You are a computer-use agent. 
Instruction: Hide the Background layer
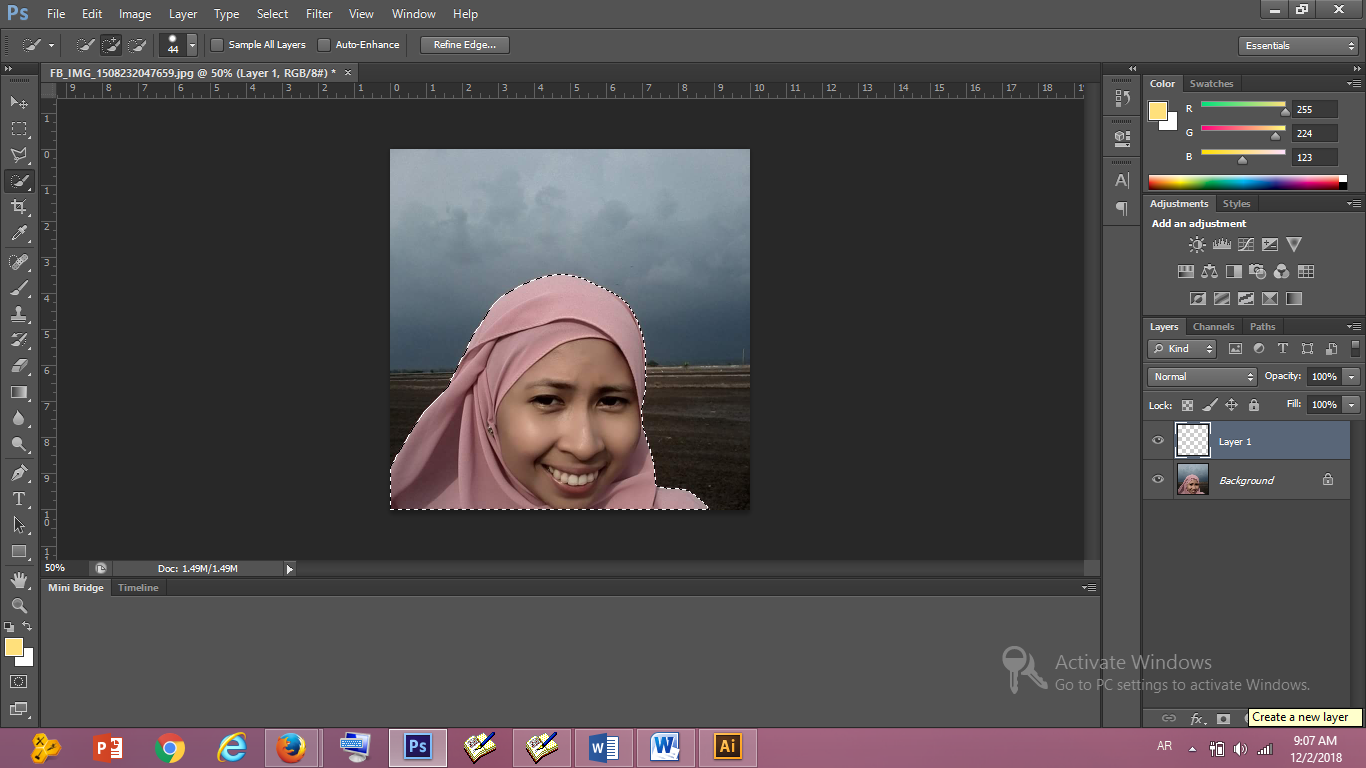(1157, 480)
